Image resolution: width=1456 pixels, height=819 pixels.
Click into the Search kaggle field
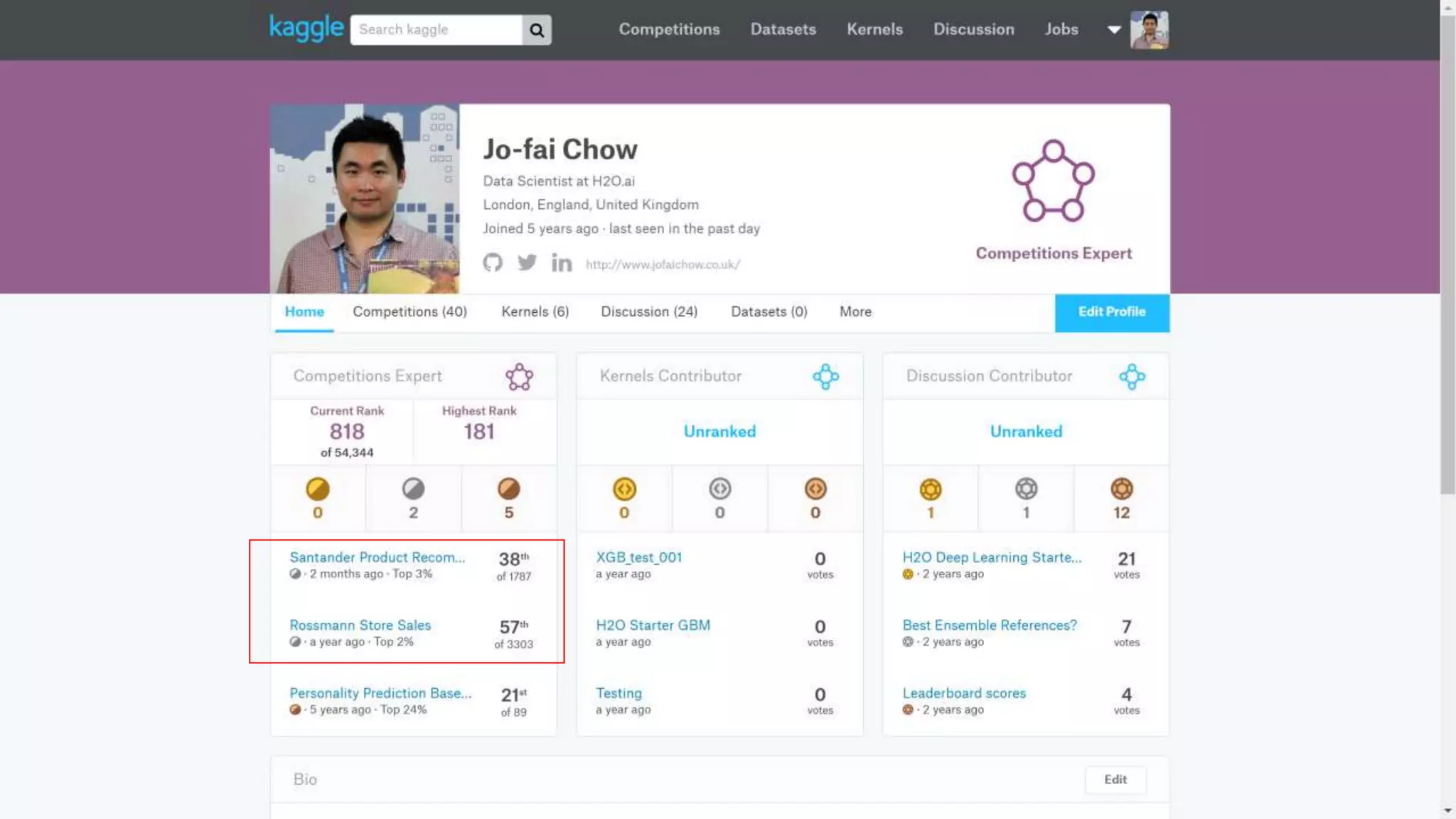point(437,30)
